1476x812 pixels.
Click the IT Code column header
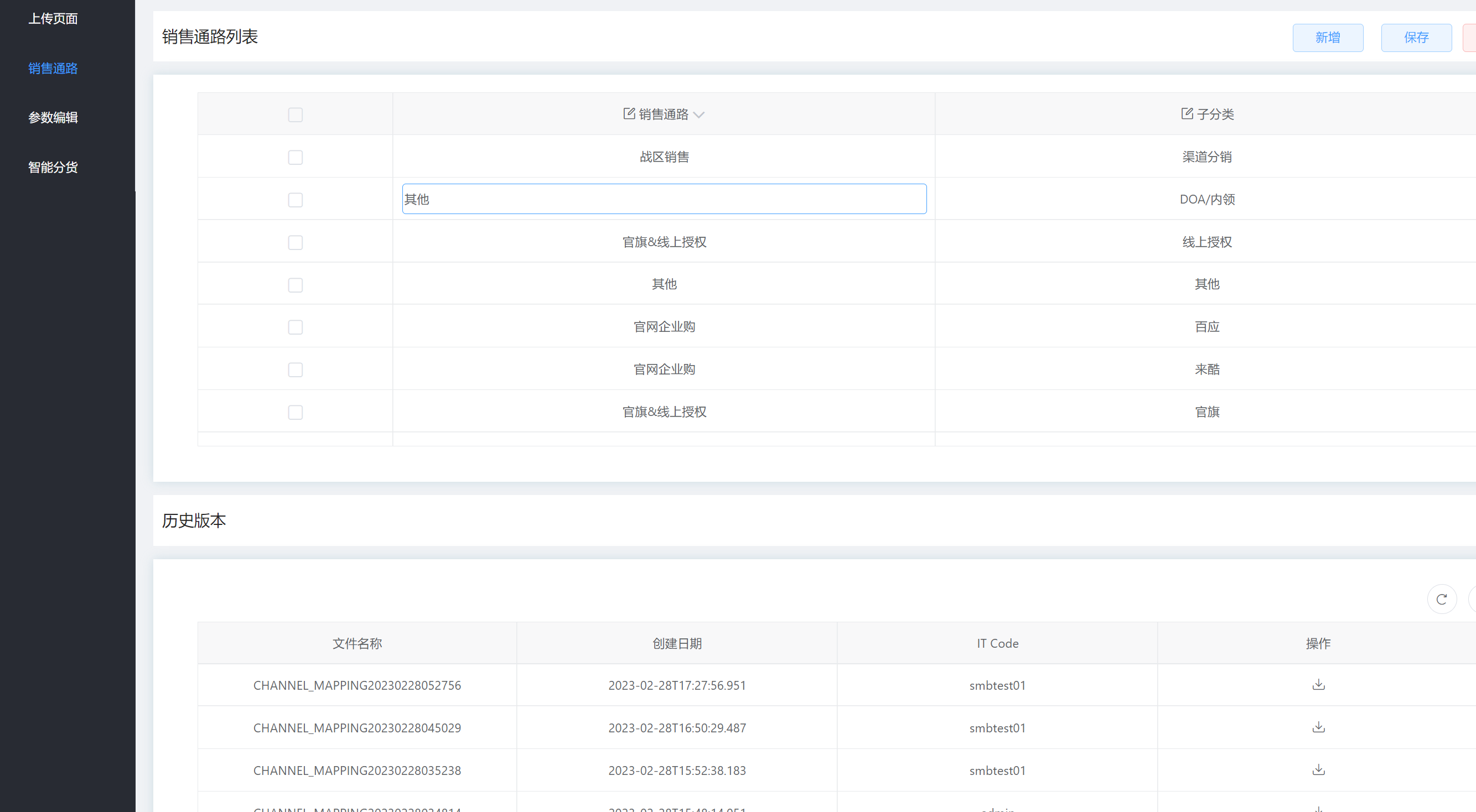997,643
